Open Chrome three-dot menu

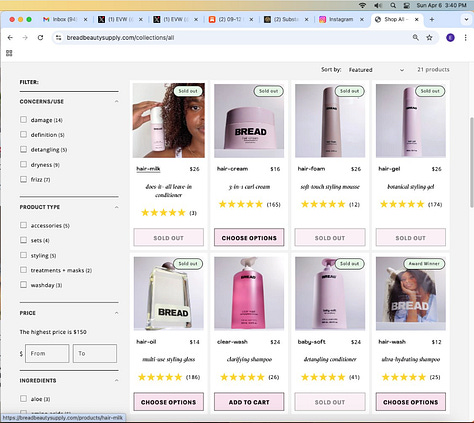(465, 38)
